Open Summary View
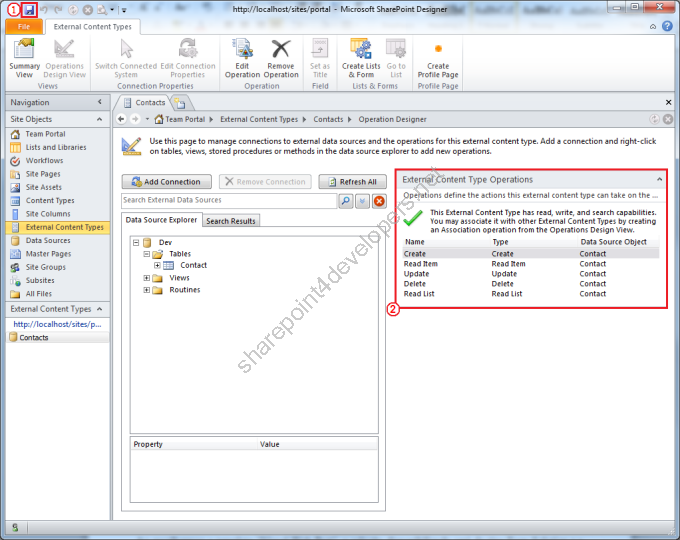The image size is (680, 540). pyautogui.click(x=24, y=59)
